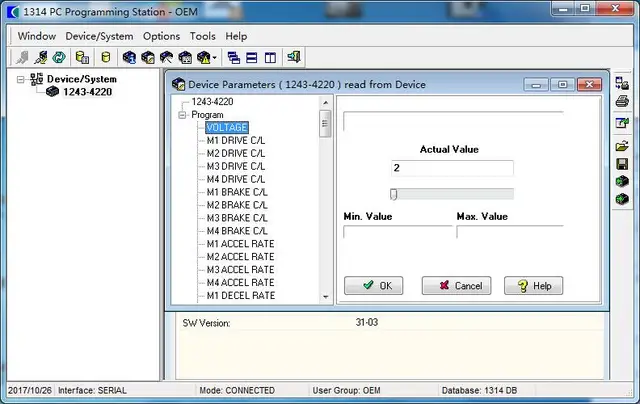The width and height of the screenshot is (640, 404).
Task: Select the M4 BRAKE C/L parameter
Action: click(237, 231)
